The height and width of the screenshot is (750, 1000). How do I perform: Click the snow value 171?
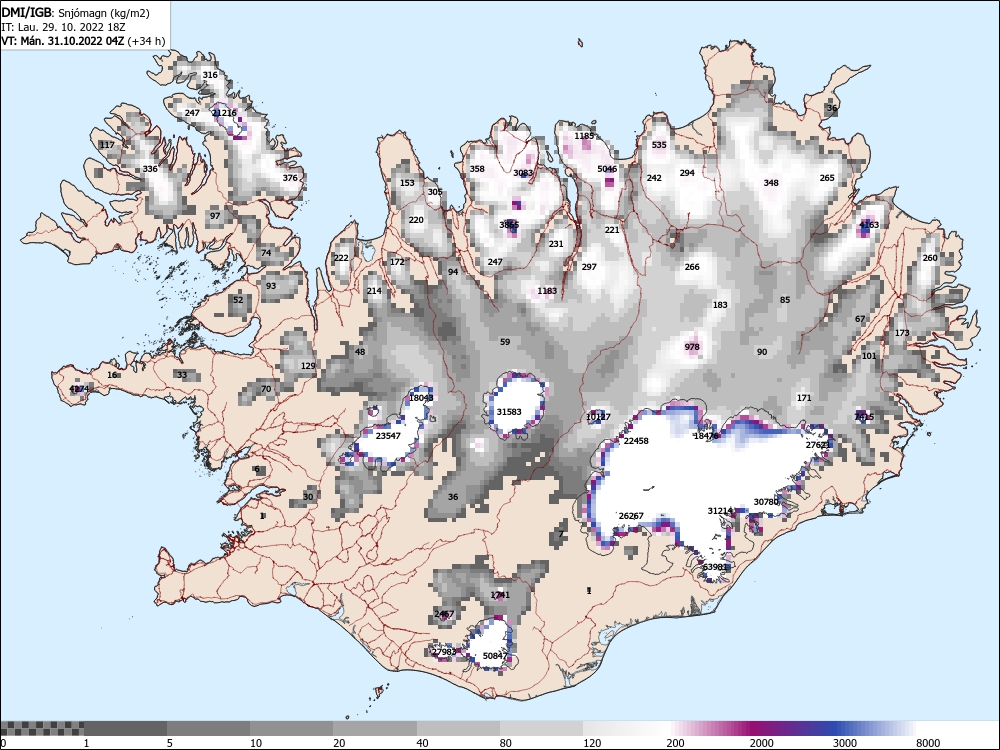click(x=804, y=398)
